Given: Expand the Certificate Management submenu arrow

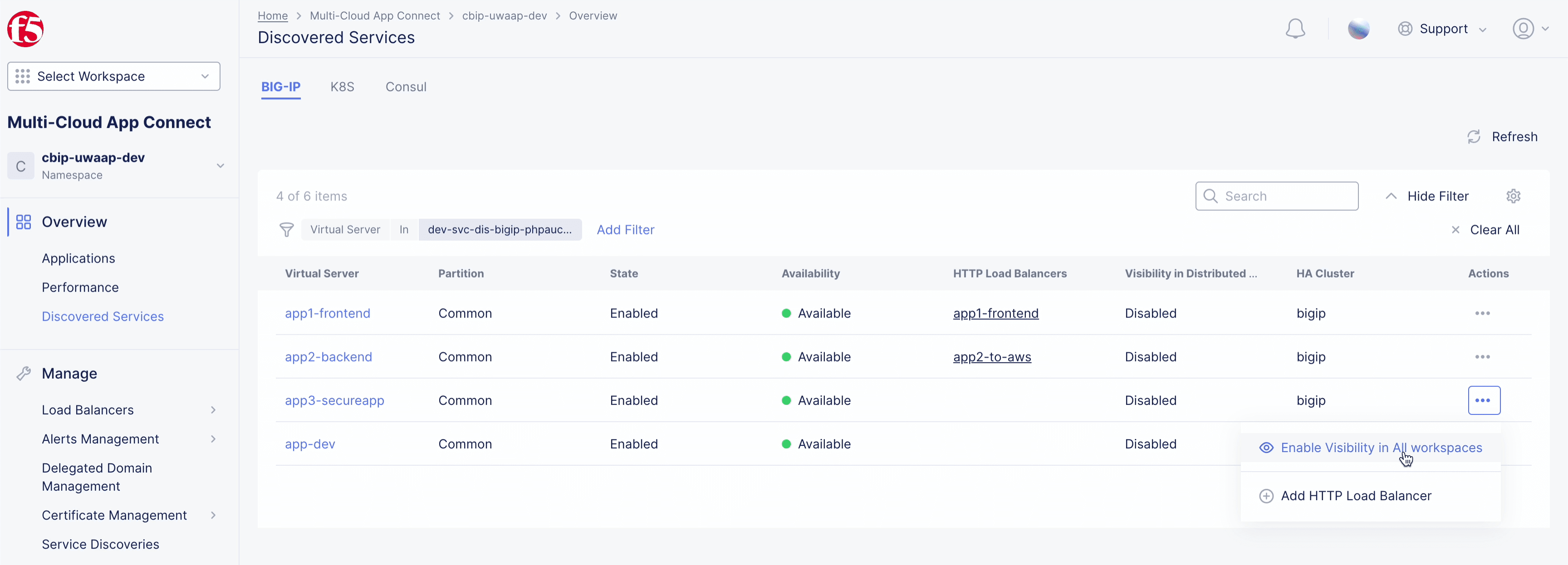Looking at the screenshot, I should click(x=213, y=515).
